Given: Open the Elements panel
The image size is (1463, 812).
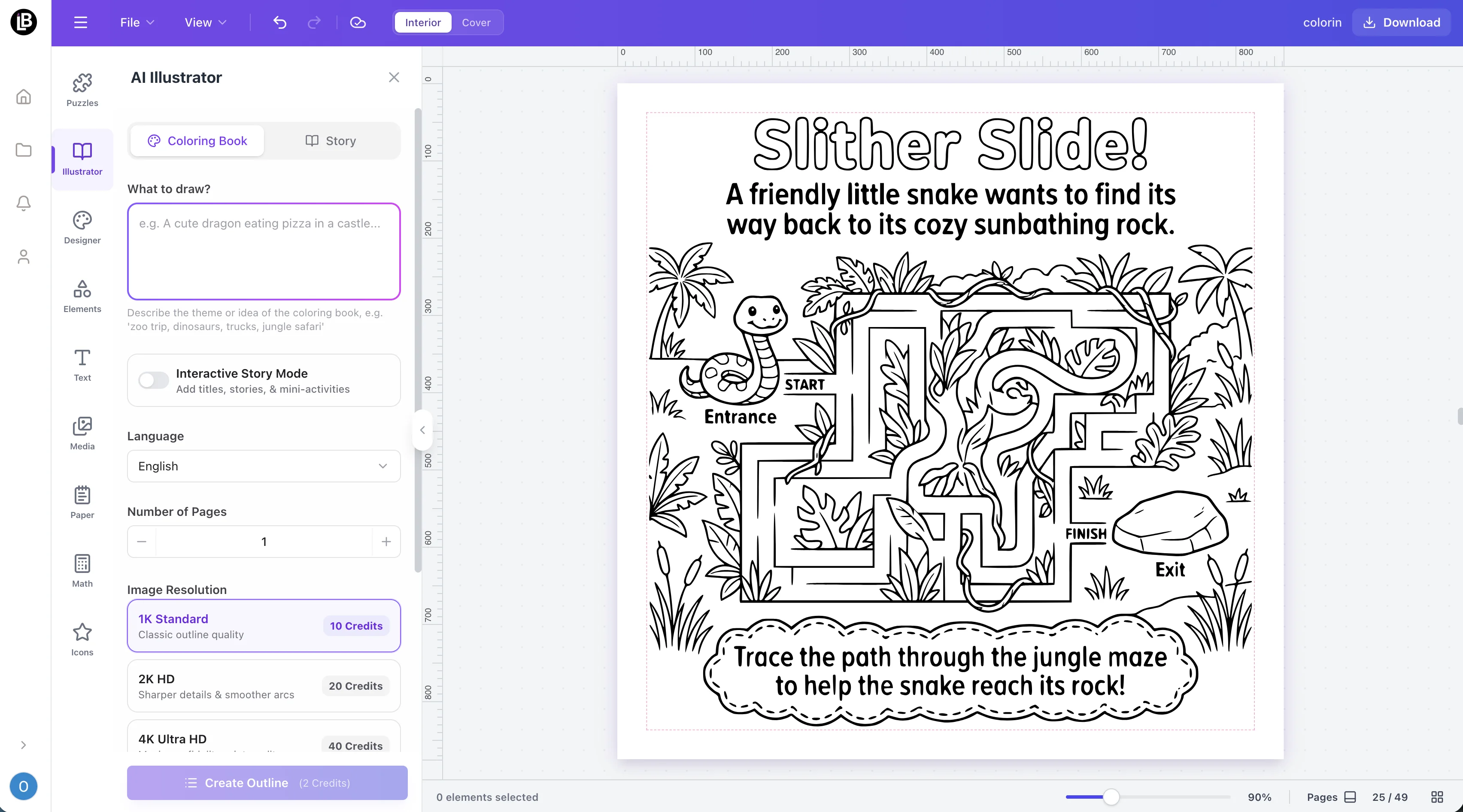Looking at the screenshot, I should click(x=82, y=297).
